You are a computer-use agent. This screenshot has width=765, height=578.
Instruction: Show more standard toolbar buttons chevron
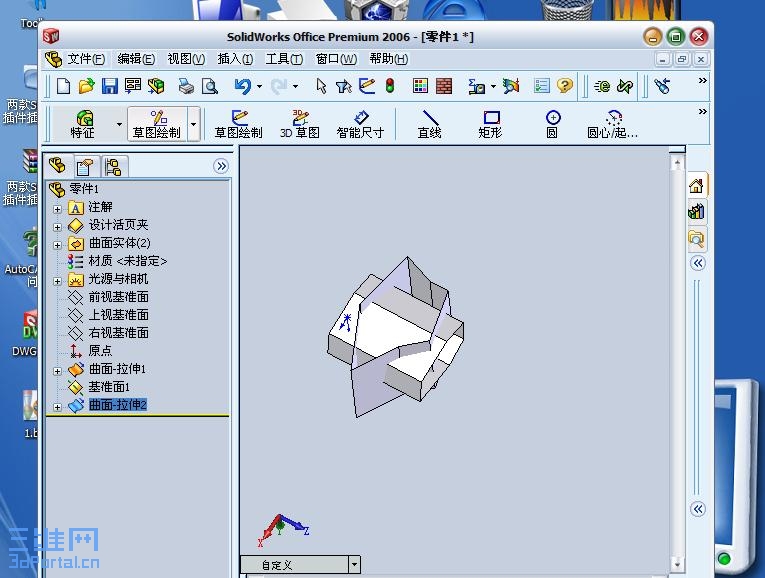(703, 80)
